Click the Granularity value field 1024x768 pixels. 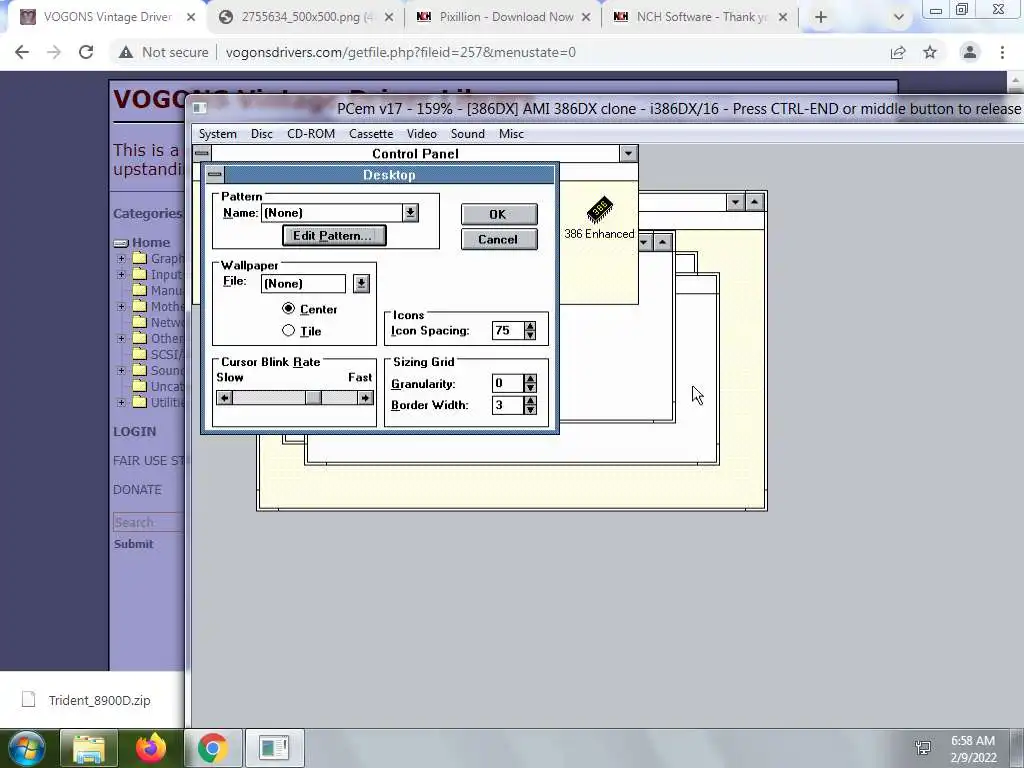[x=507, y=383]
